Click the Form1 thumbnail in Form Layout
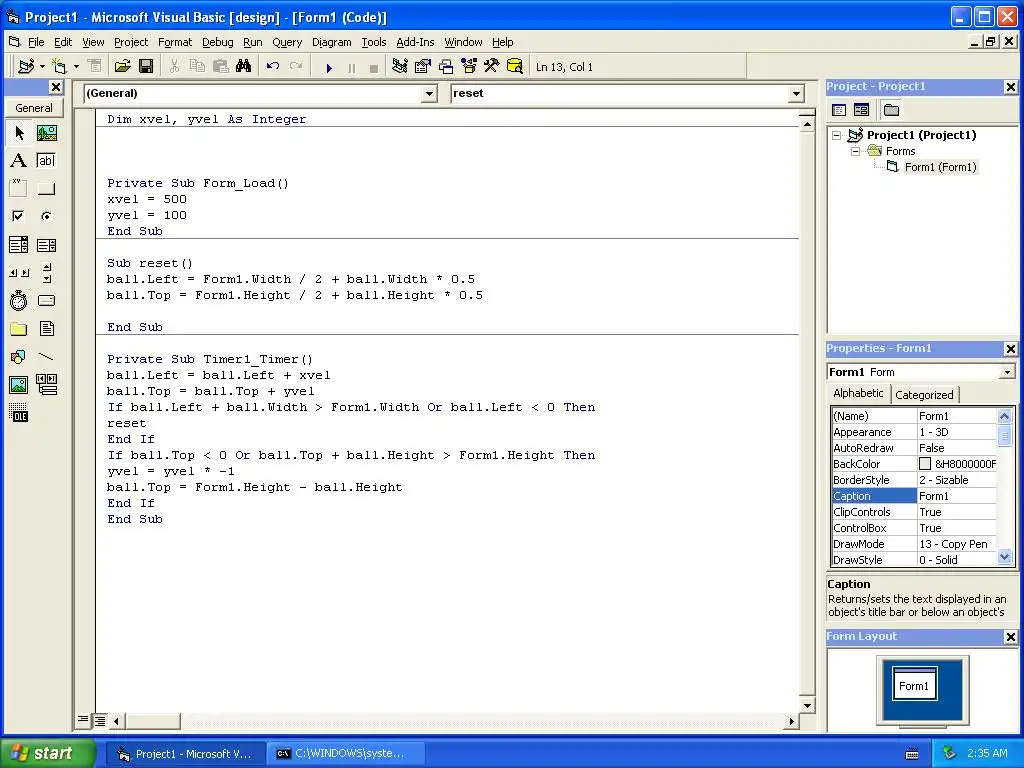This screenshot has width=1024, height=768. (x=915, y=684)
